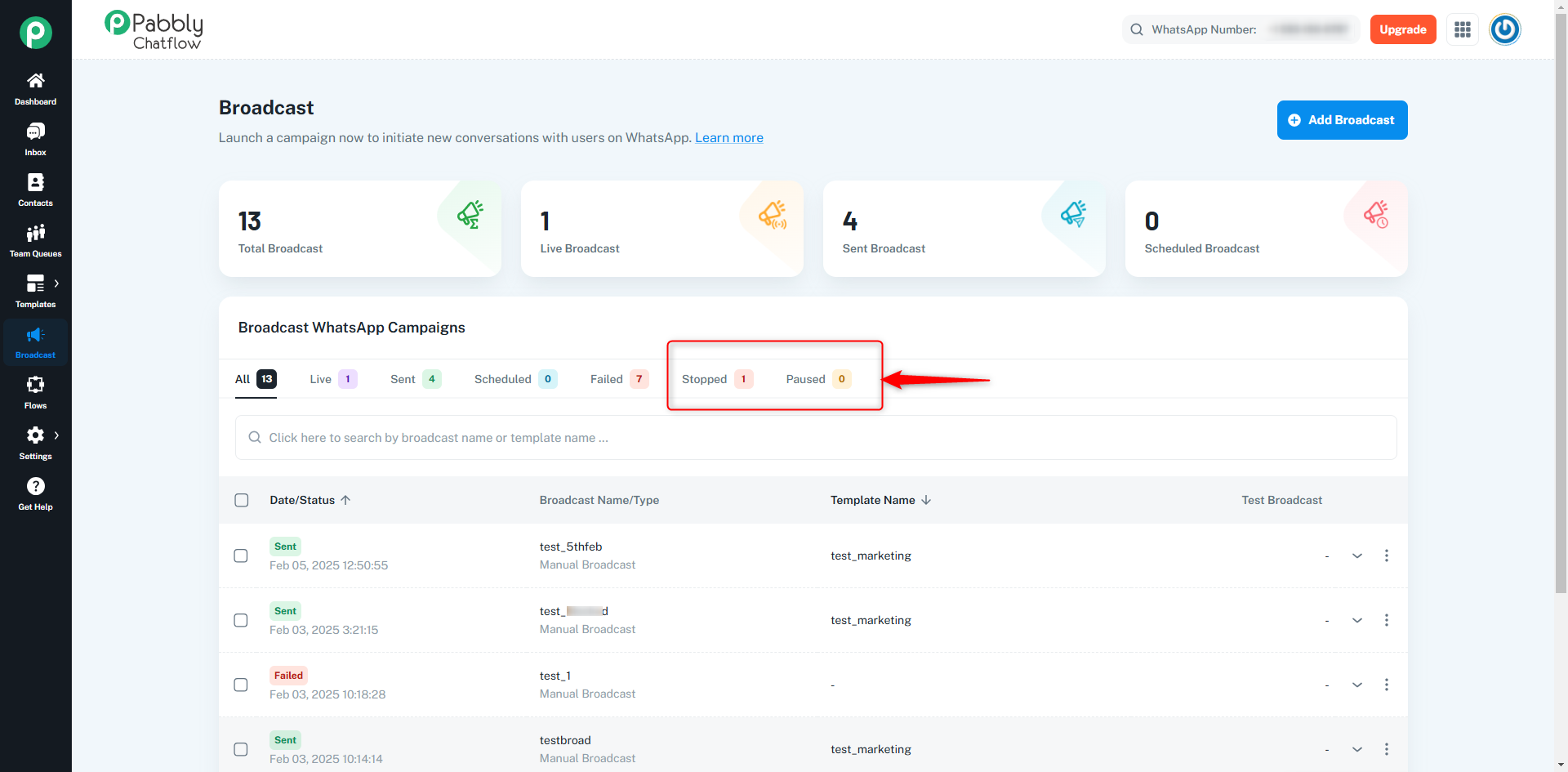
Task: Switch to the Stopped tab
Action: coord(717,379)
